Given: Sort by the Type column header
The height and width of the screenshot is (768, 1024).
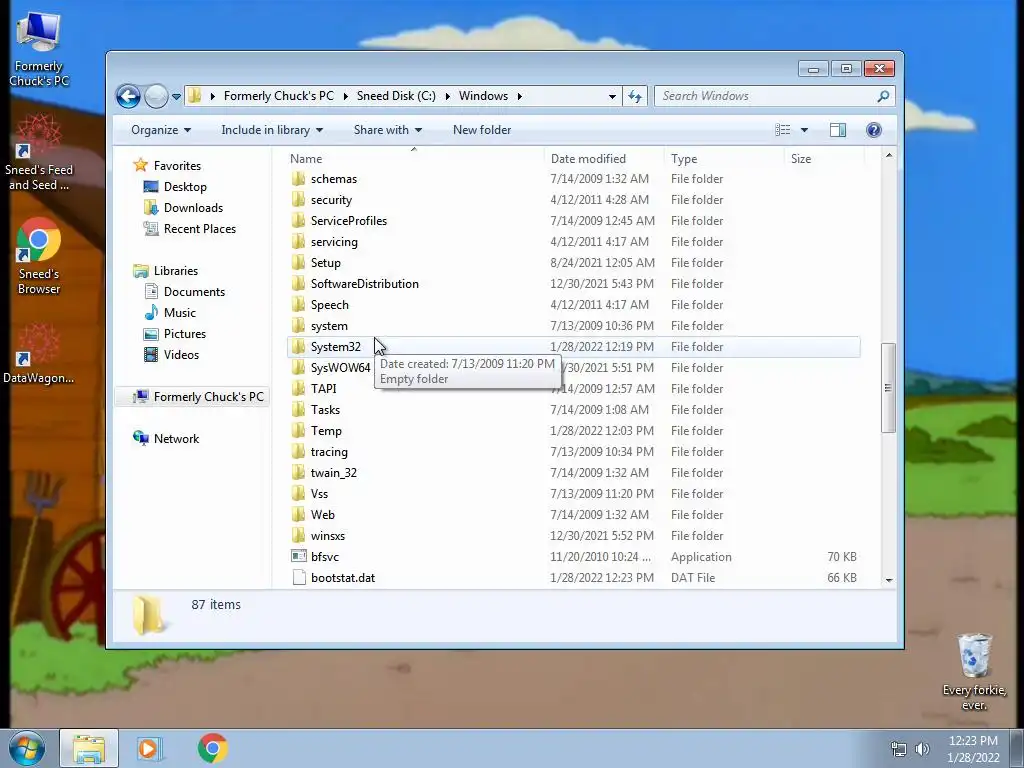Looking at the screenshot, I should (x=724, y=159).
